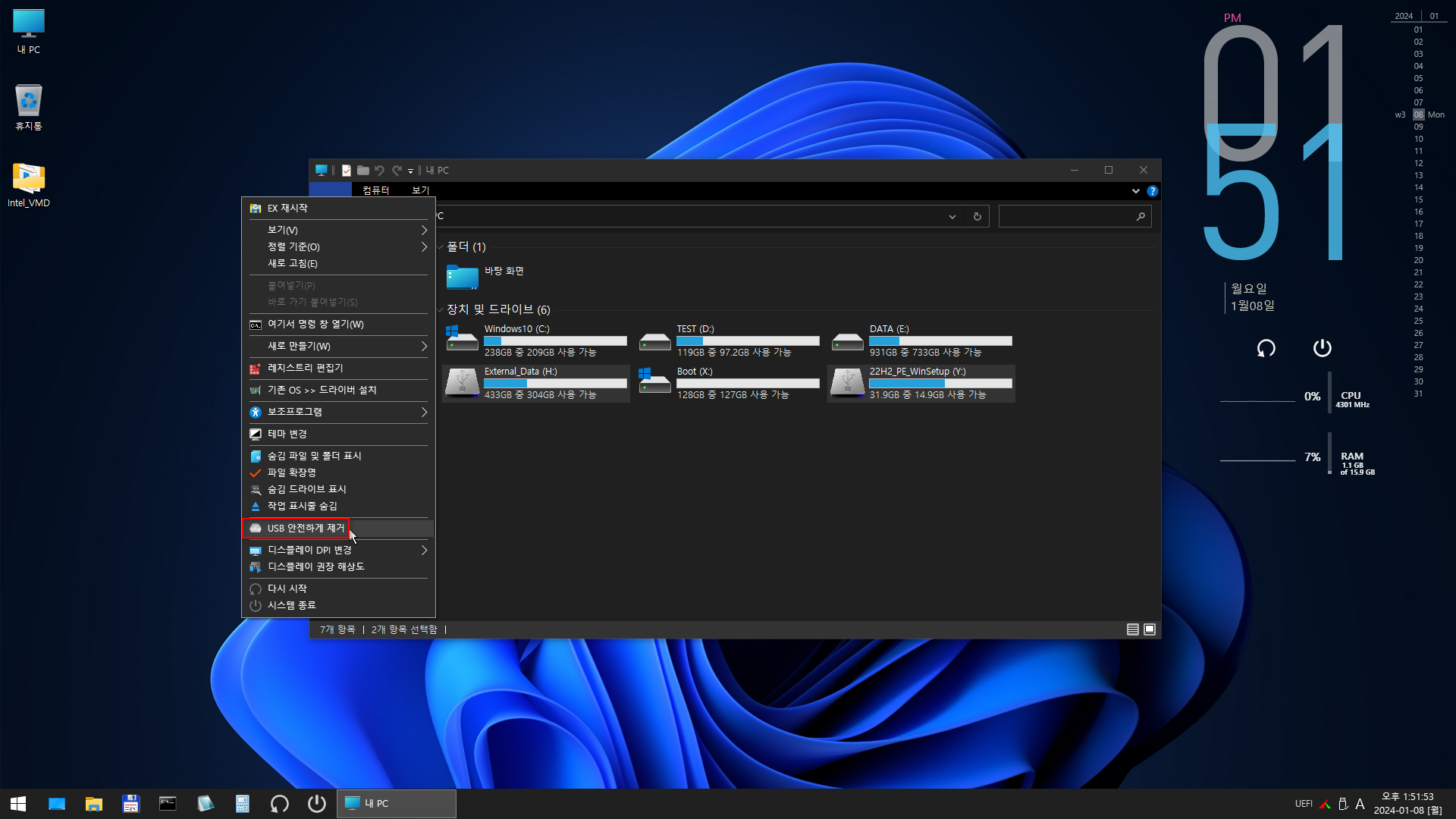Open the address bar history dropdown

coord(952,217)
